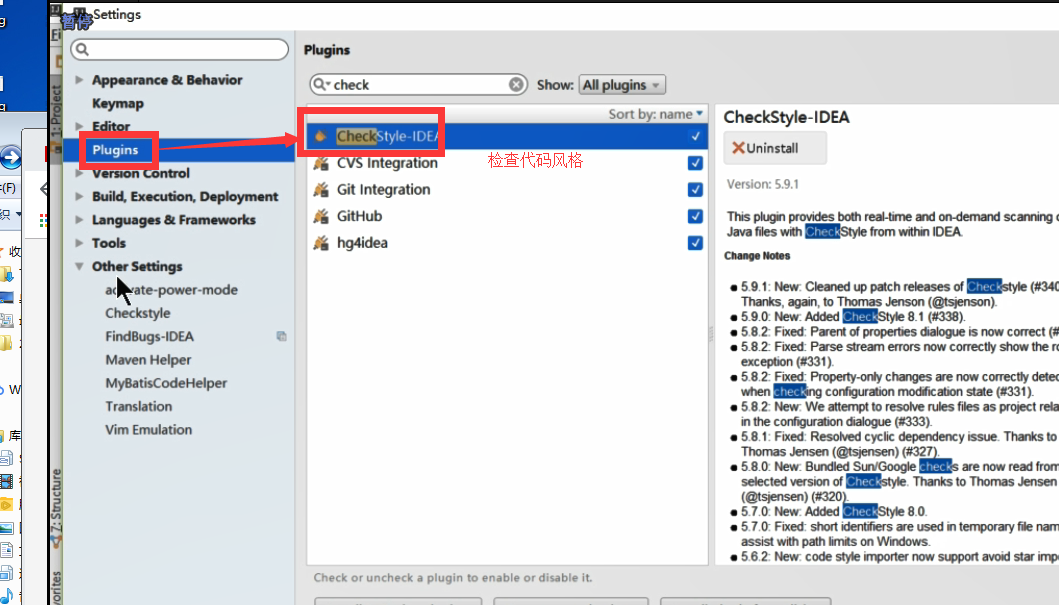Select Plugins in the settings tree
1059x605 pixels.
115,150
